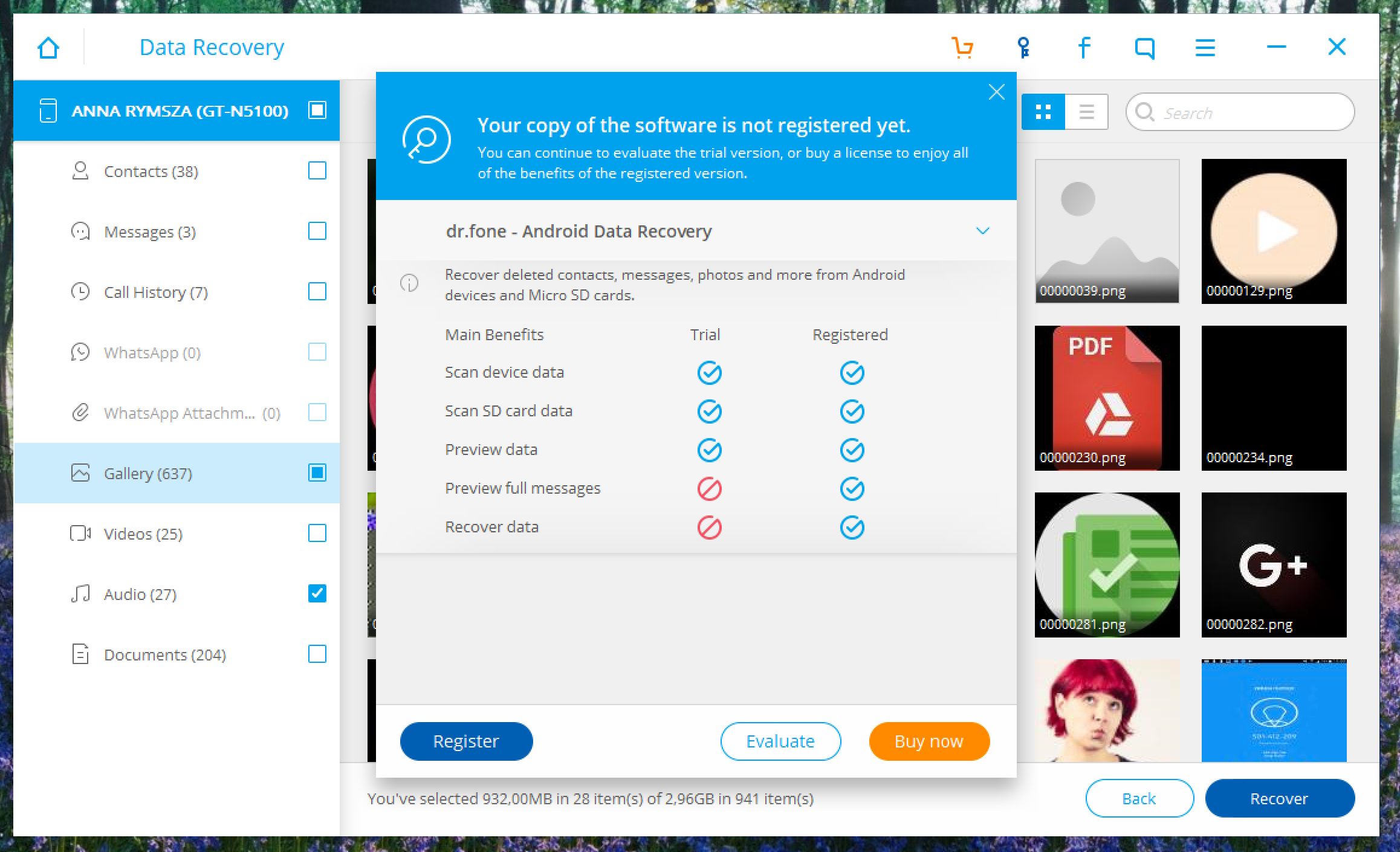Screen dimensions: 1400x852
Task: Toggle the device ANNA RYMSZA checkbox
Action: click(x=317, y=110)
